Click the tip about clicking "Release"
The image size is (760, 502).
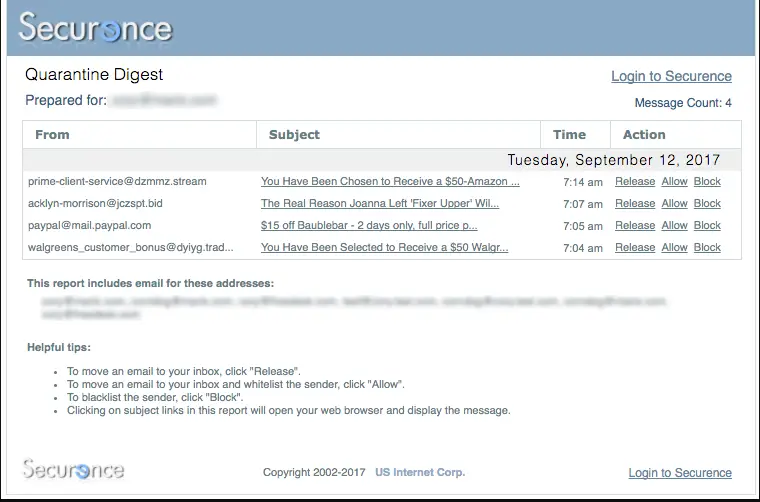coord(184,371)
